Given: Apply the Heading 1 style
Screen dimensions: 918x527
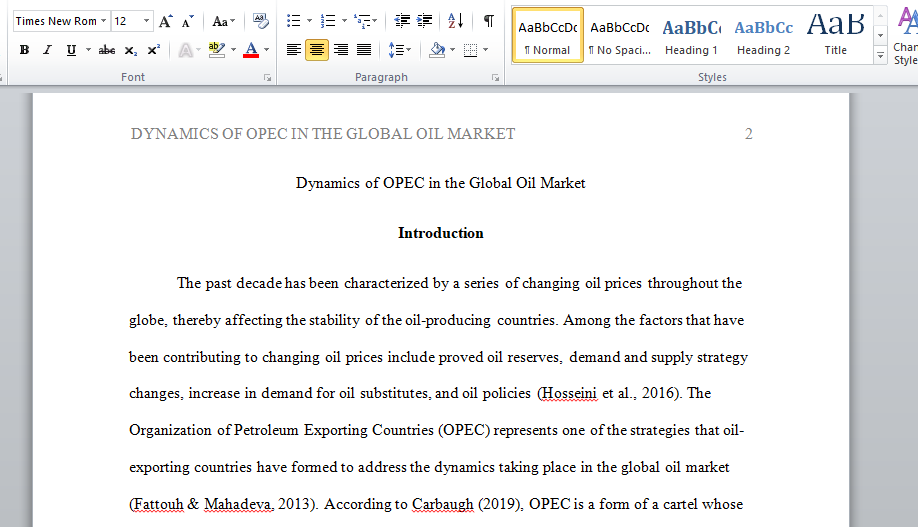Looking at the screenshot, I should 691,35.
